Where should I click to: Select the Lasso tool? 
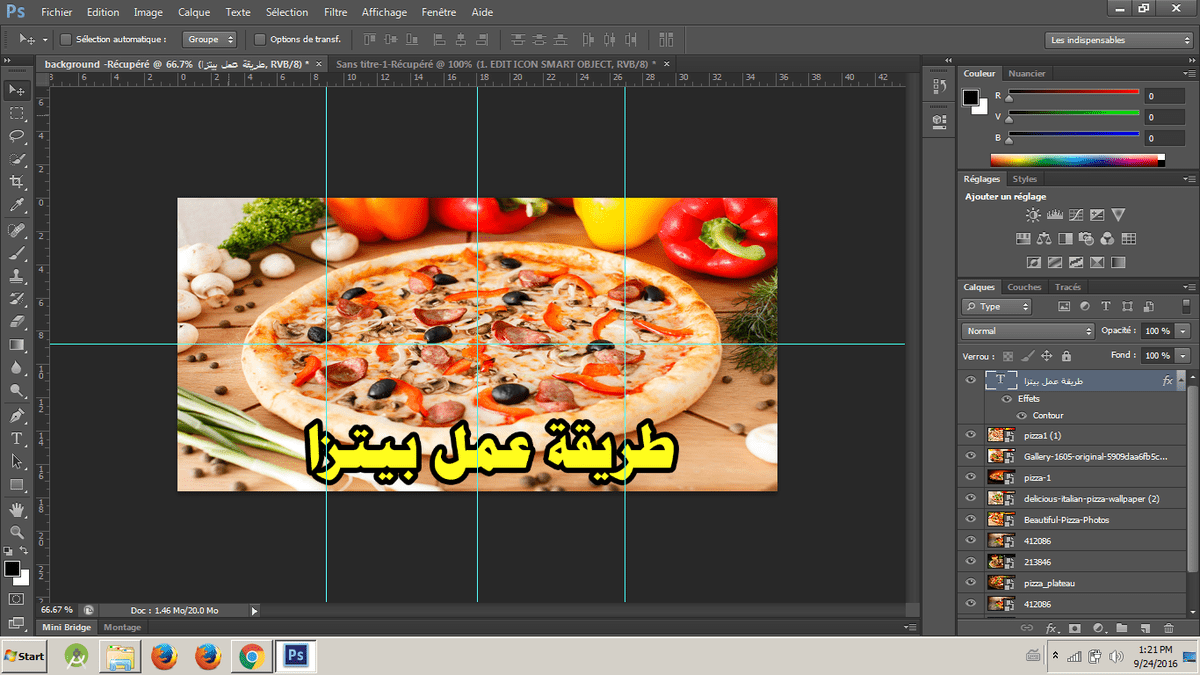coord(17,136)
